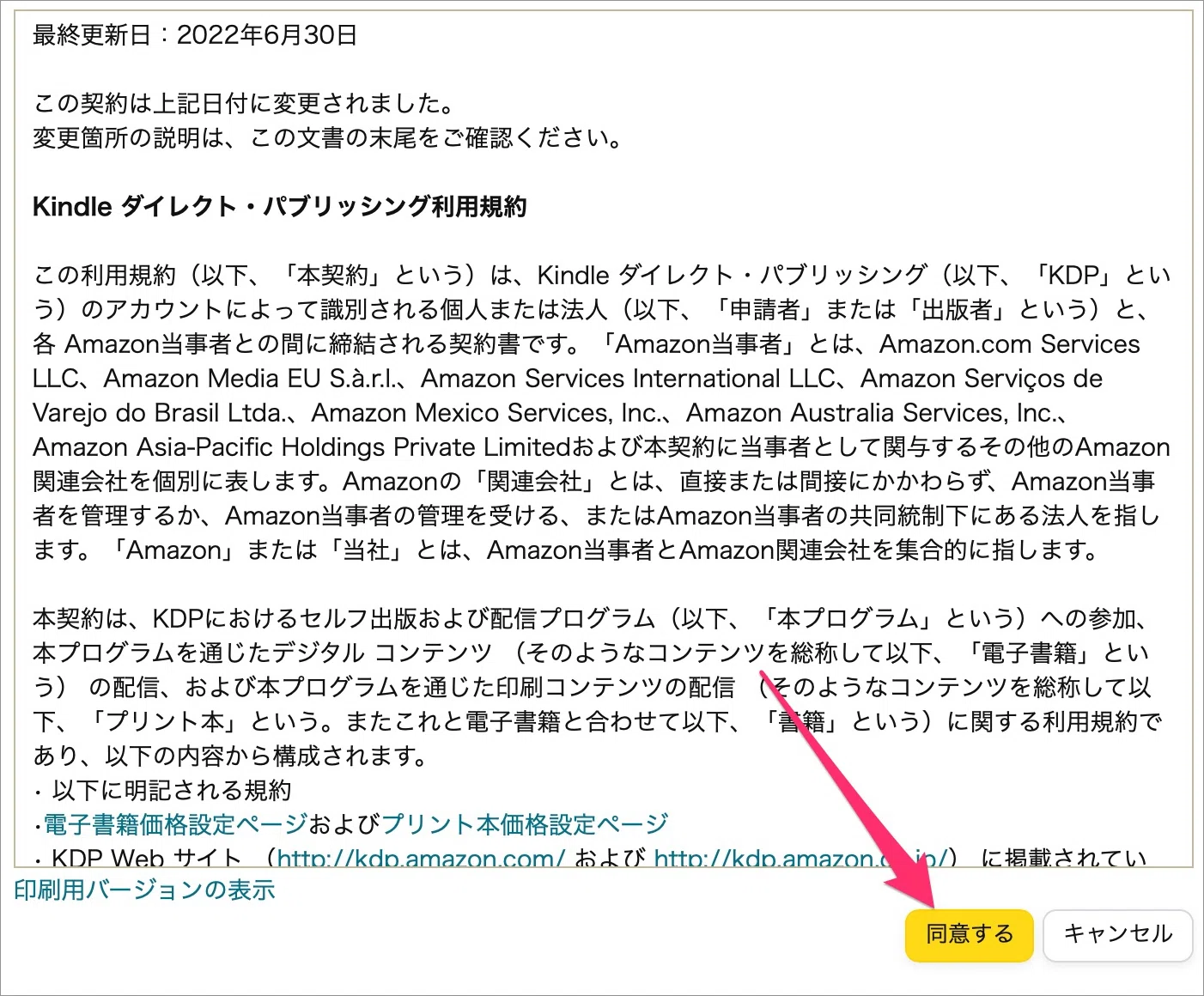
Task: Click the text Amazon Services International LLC
Action: 628,378
